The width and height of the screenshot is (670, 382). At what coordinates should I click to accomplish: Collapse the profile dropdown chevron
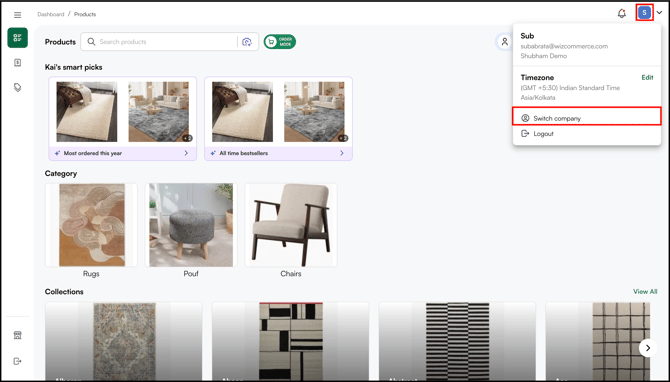[659, 13]
